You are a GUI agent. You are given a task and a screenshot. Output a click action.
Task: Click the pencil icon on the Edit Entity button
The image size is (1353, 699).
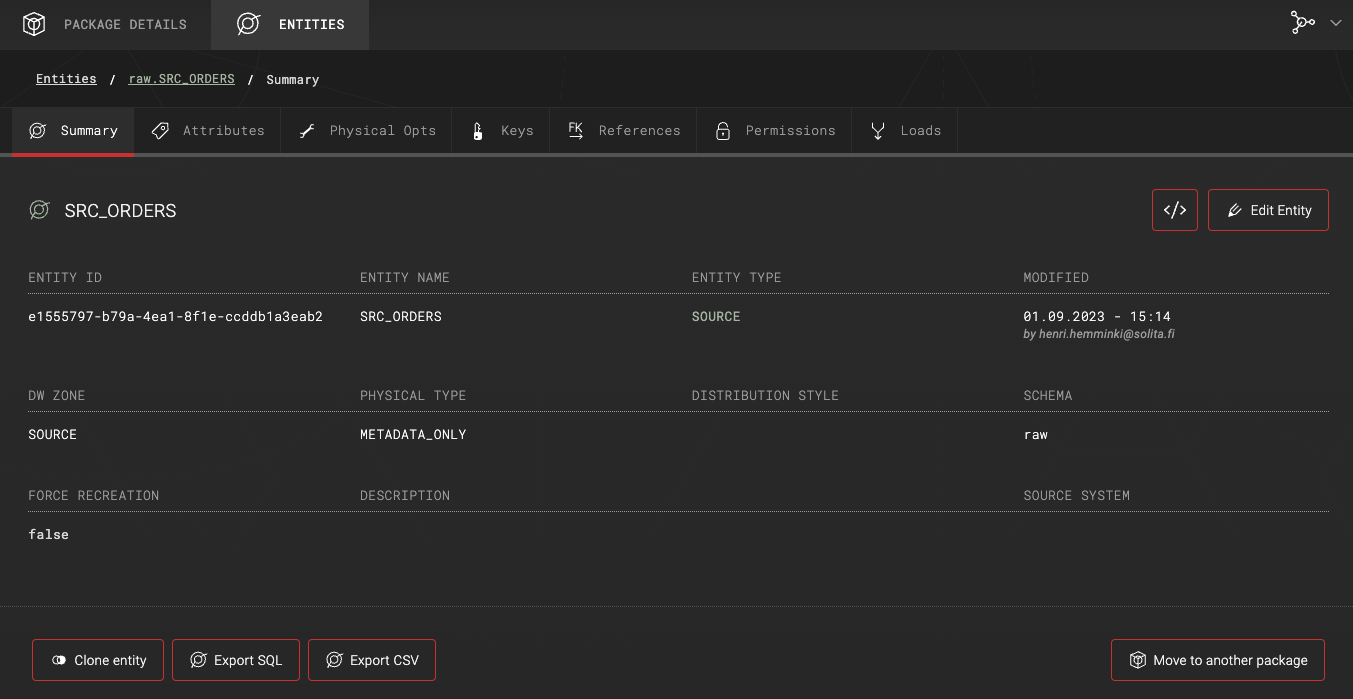point(1234,210)
